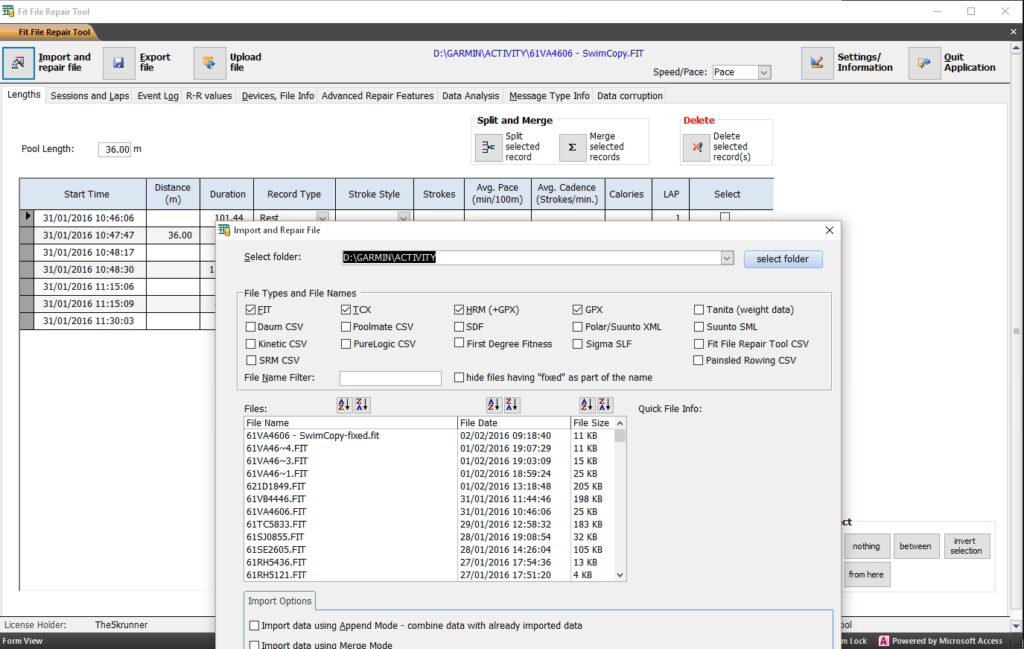Image resolution: width=1024 pixels, height=649 pixels.
Task: Enable the Poolmate CSV checkbox
Action: coord(346,327)
